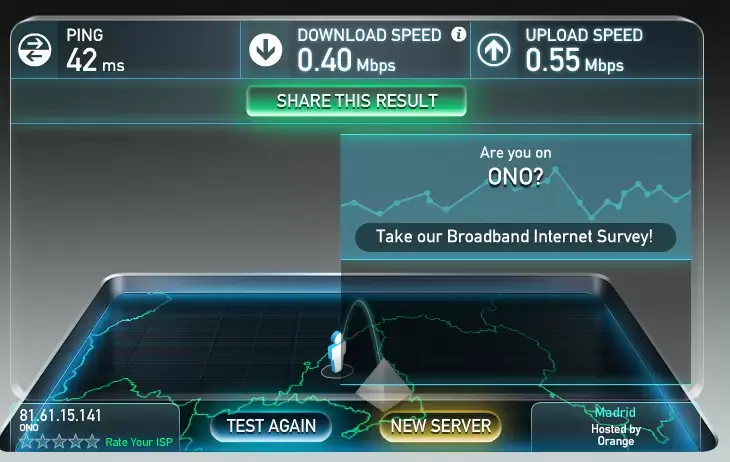The width and height of the screenshot is (730, 462).
Task: Click the IP address 81.61.15.141
Action: tap(60, 415)
